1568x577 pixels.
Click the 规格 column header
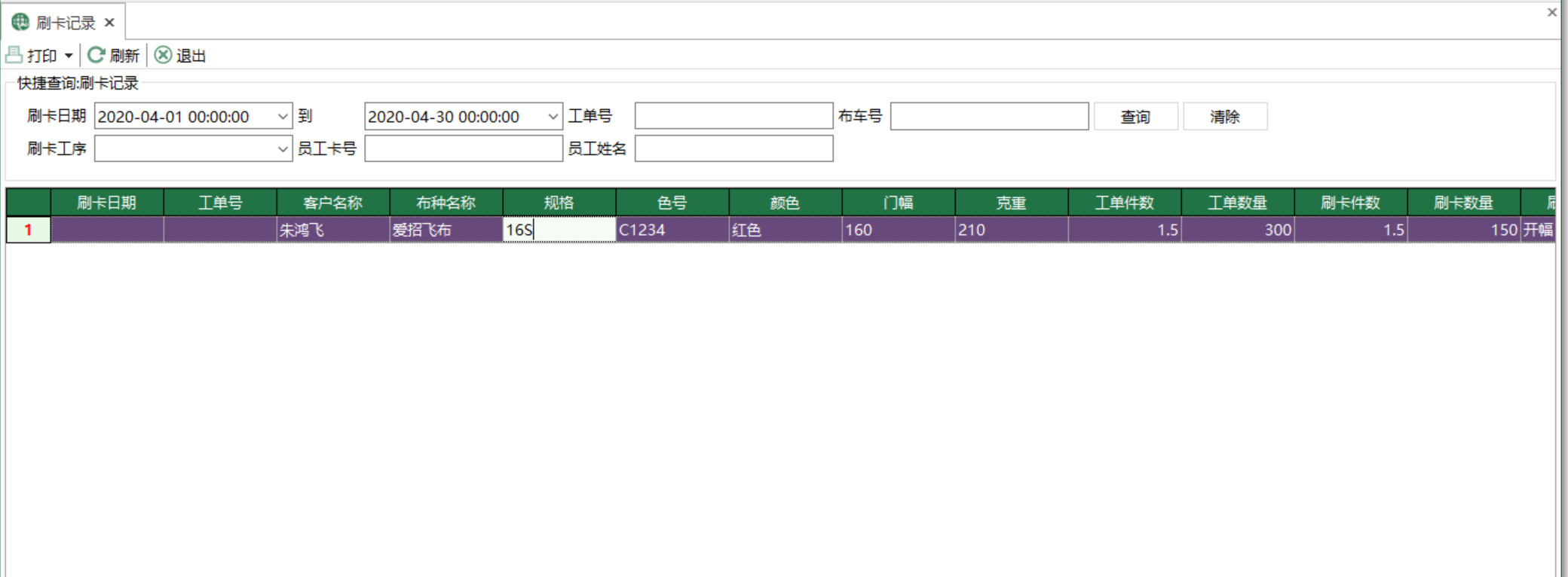click(559, 203)
